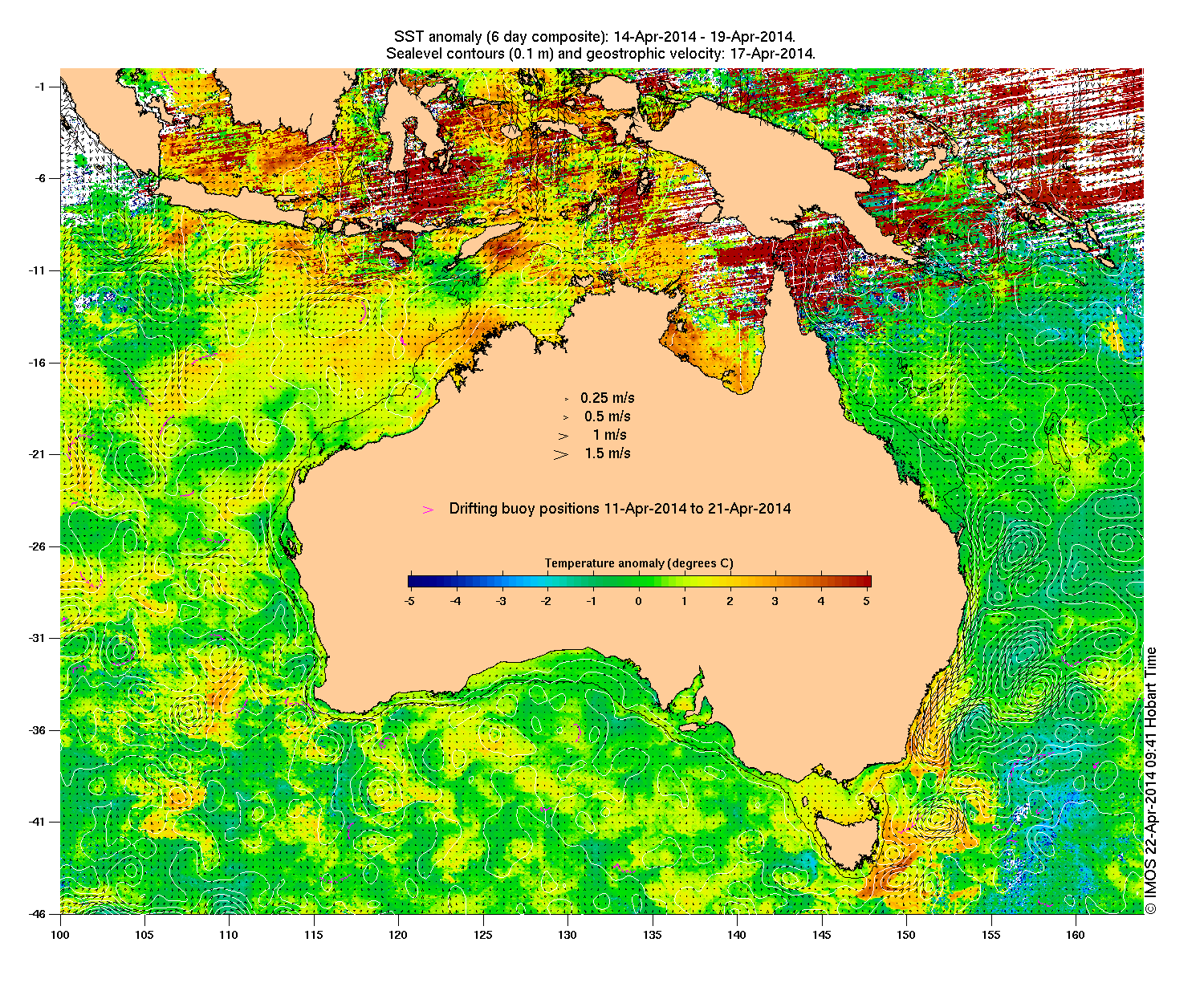
Task: Click longitude tick label 100
Action: (x=60, y=935)
